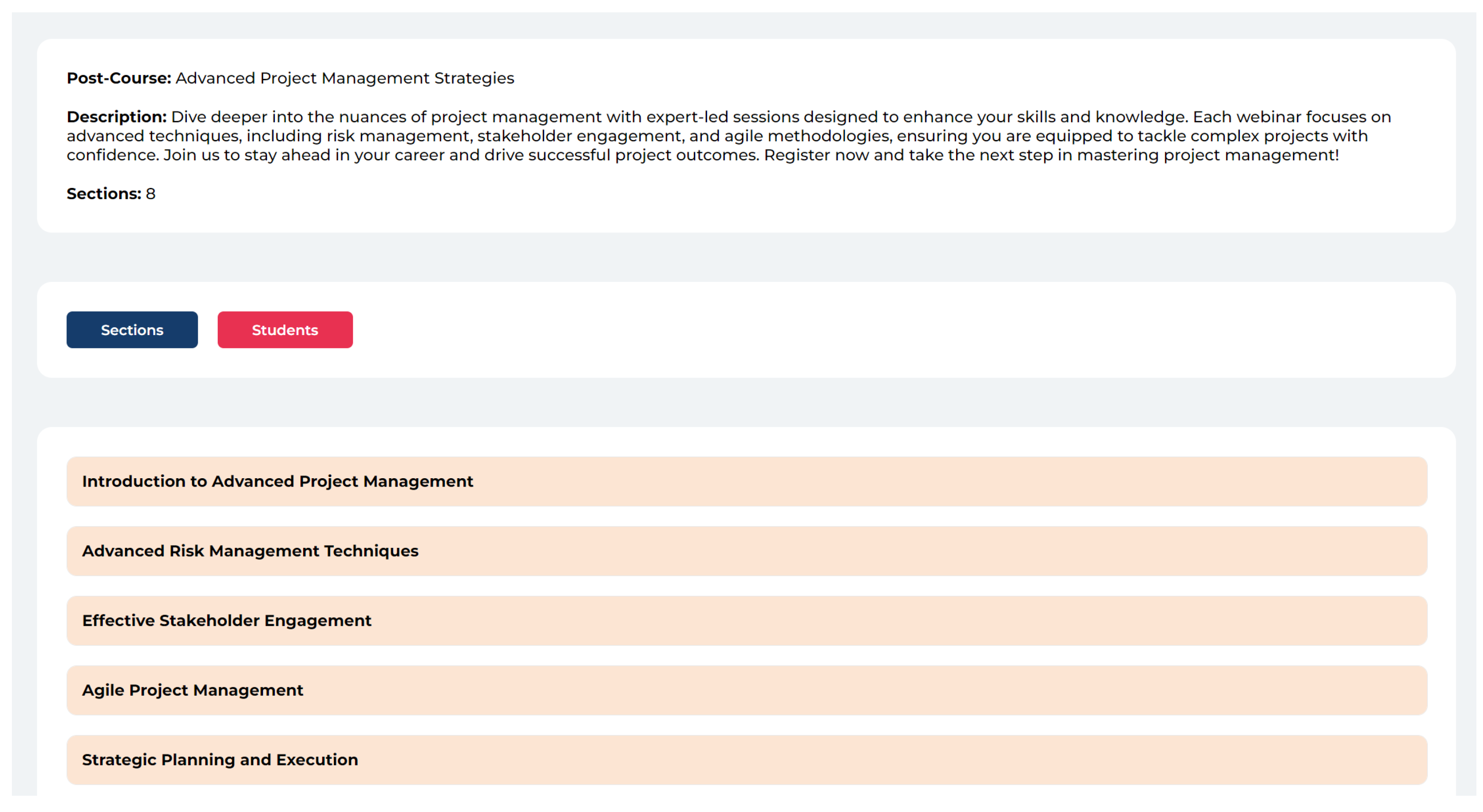The height and width of the screenshot is (812, 1483).
Task: Click phrase 'risk management' in the description
Action: (398, 137)
